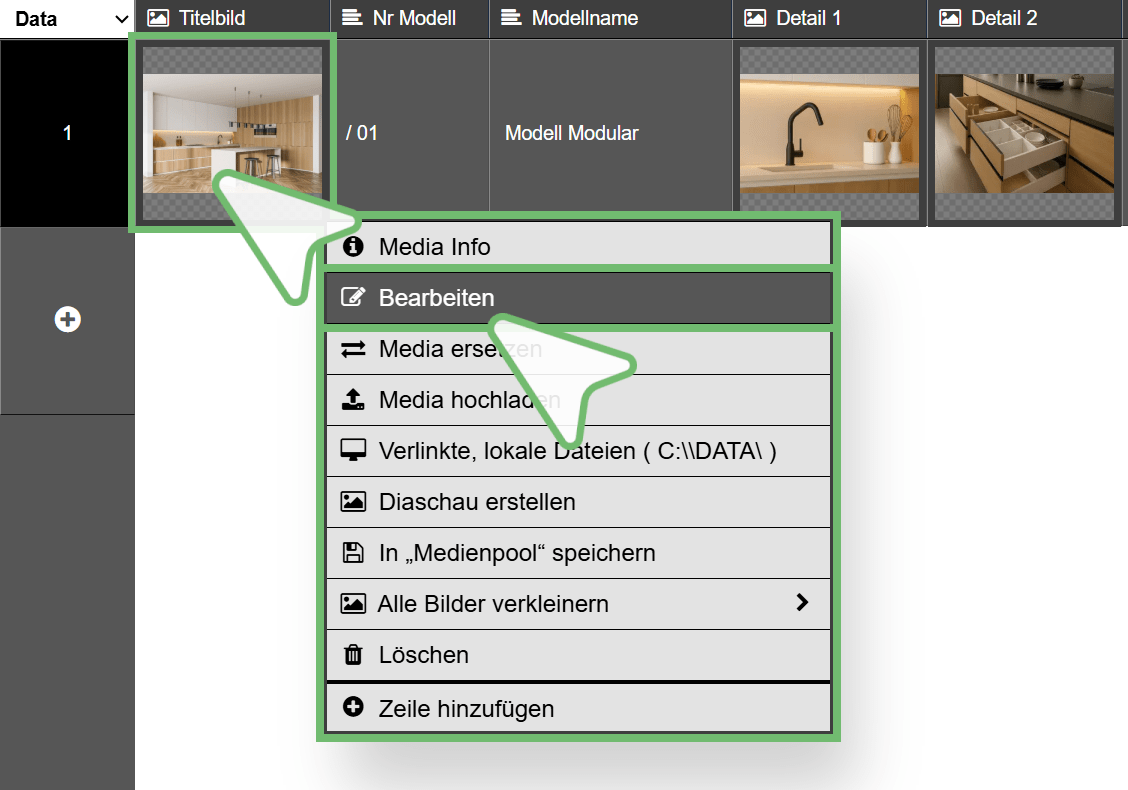The width and height of the screenshot is (1128, 790).
Task: Open the Detail 1 faucet thumbnail
Action: coord(829,133)
